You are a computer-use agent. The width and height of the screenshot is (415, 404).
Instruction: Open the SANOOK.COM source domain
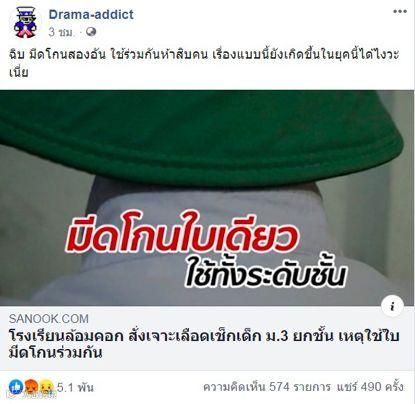(x=49, y=319)
